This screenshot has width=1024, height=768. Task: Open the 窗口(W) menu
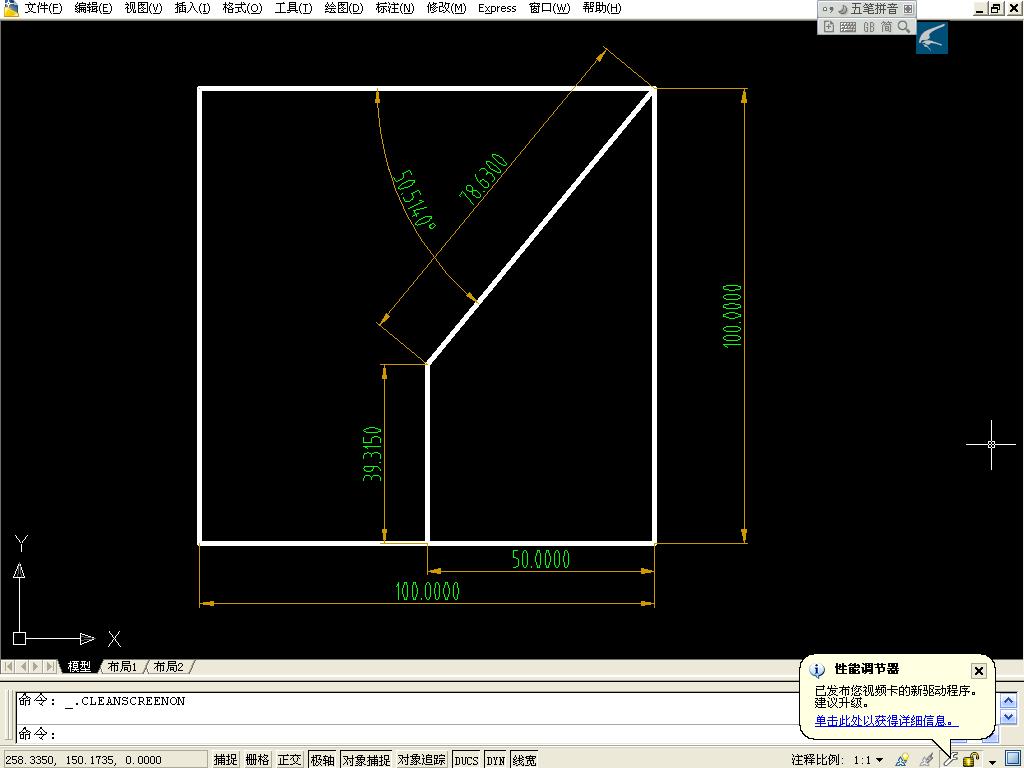point(549,8)
